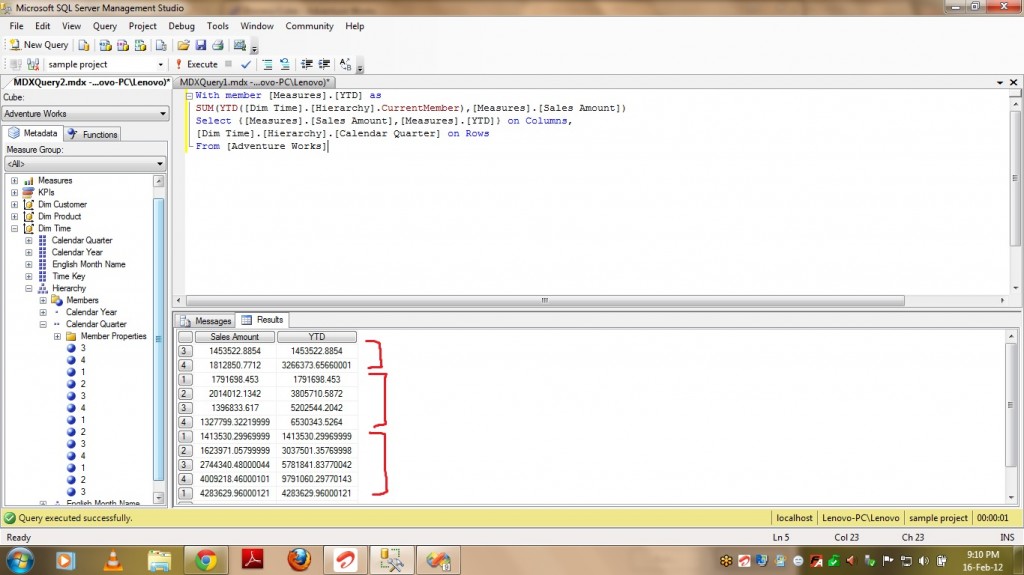The image size is (1024, 575).
Task: Open the Measure Group dropdown
Action: click(x=160, y=164)
